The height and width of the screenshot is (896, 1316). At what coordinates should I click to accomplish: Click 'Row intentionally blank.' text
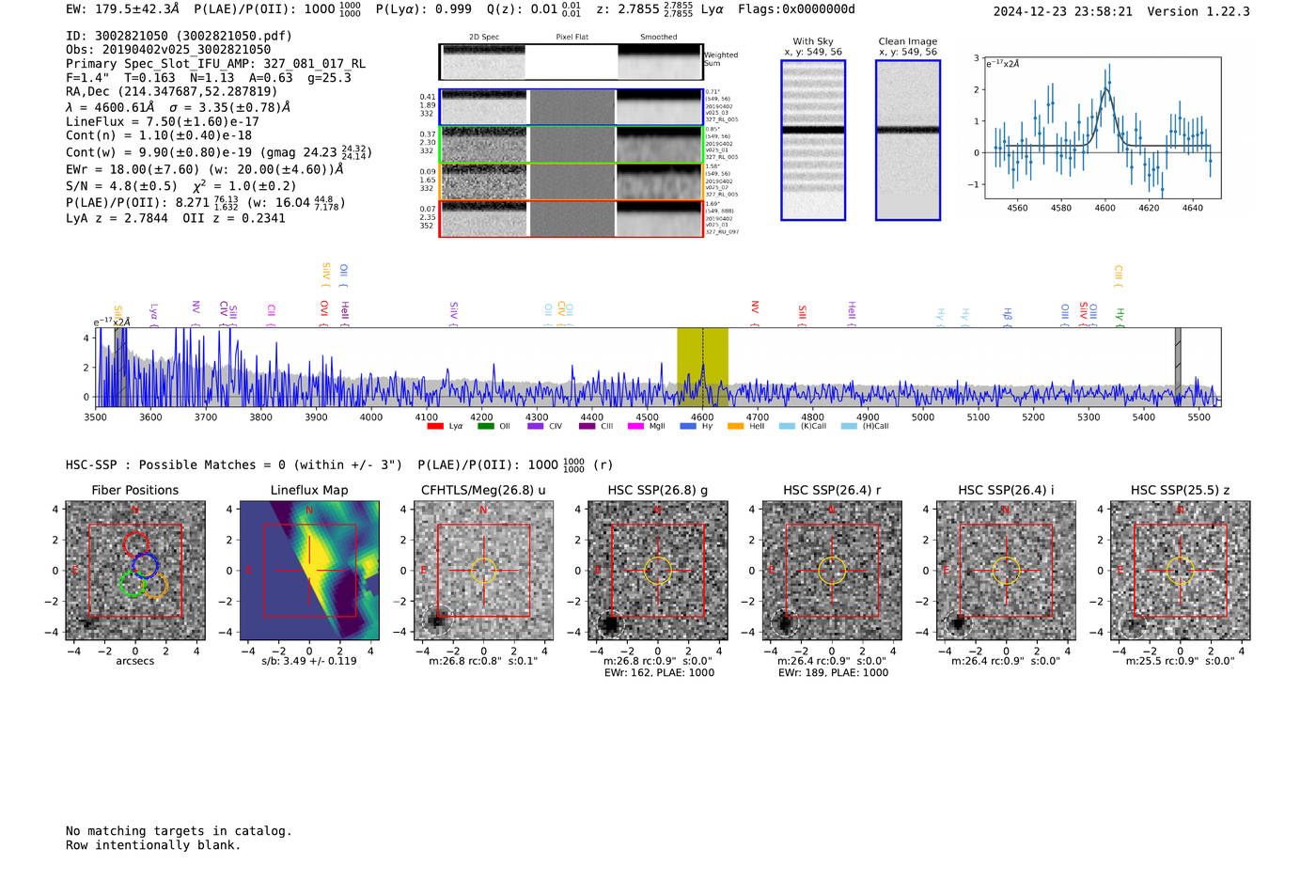(153, 845)
